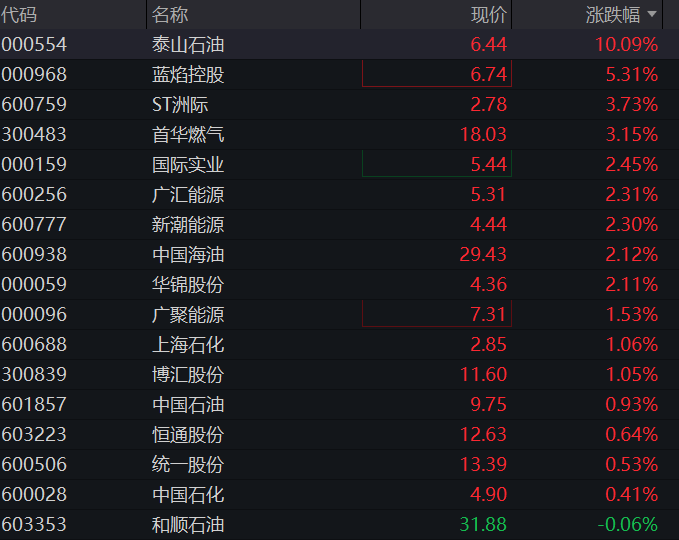Image resolution: width=679 pixels, height=540 pixels.
Task: Select stock code 000554
Action: 34,45
